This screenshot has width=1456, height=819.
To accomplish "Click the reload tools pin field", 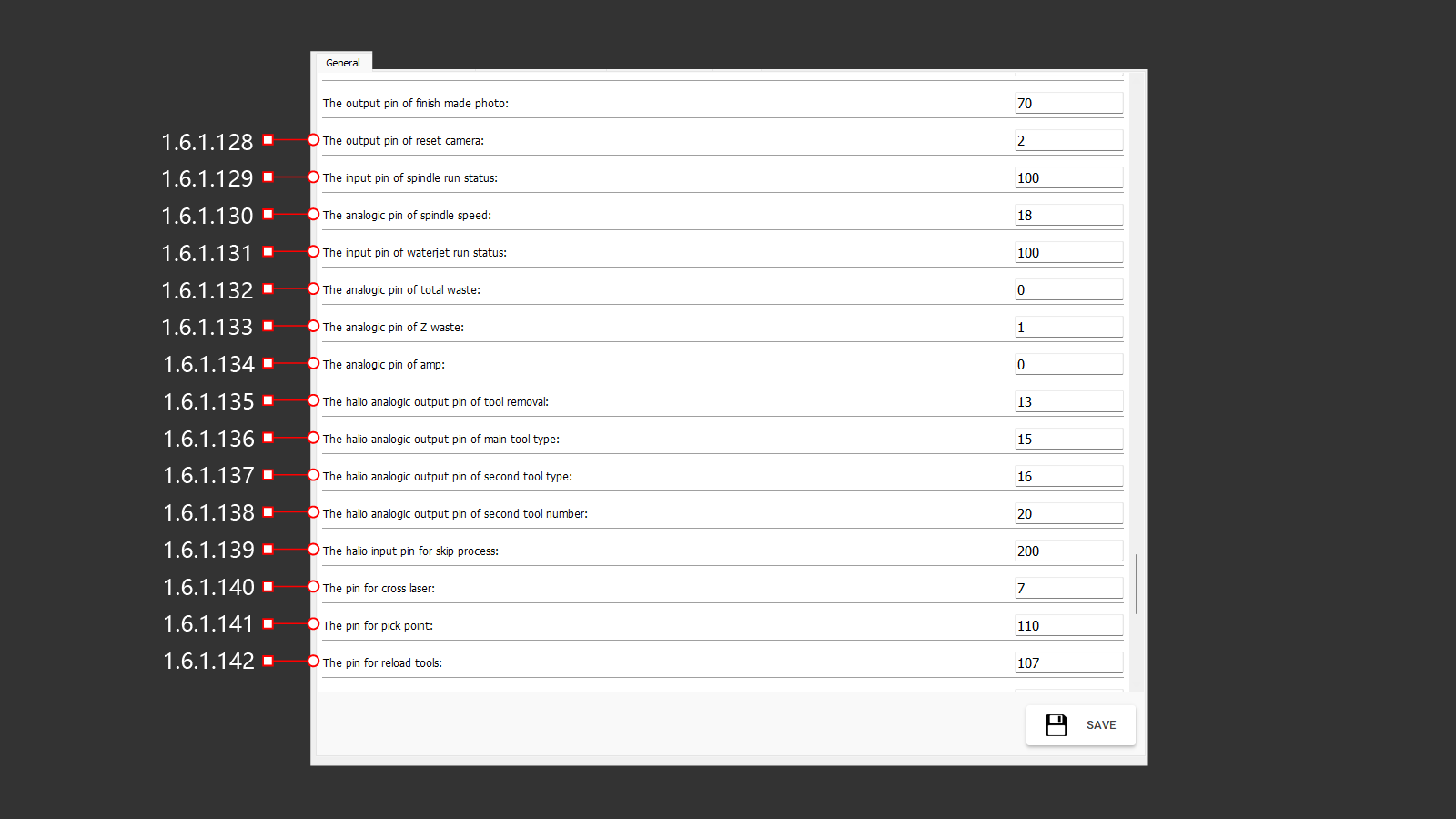I will click(x=1068, y=663).
